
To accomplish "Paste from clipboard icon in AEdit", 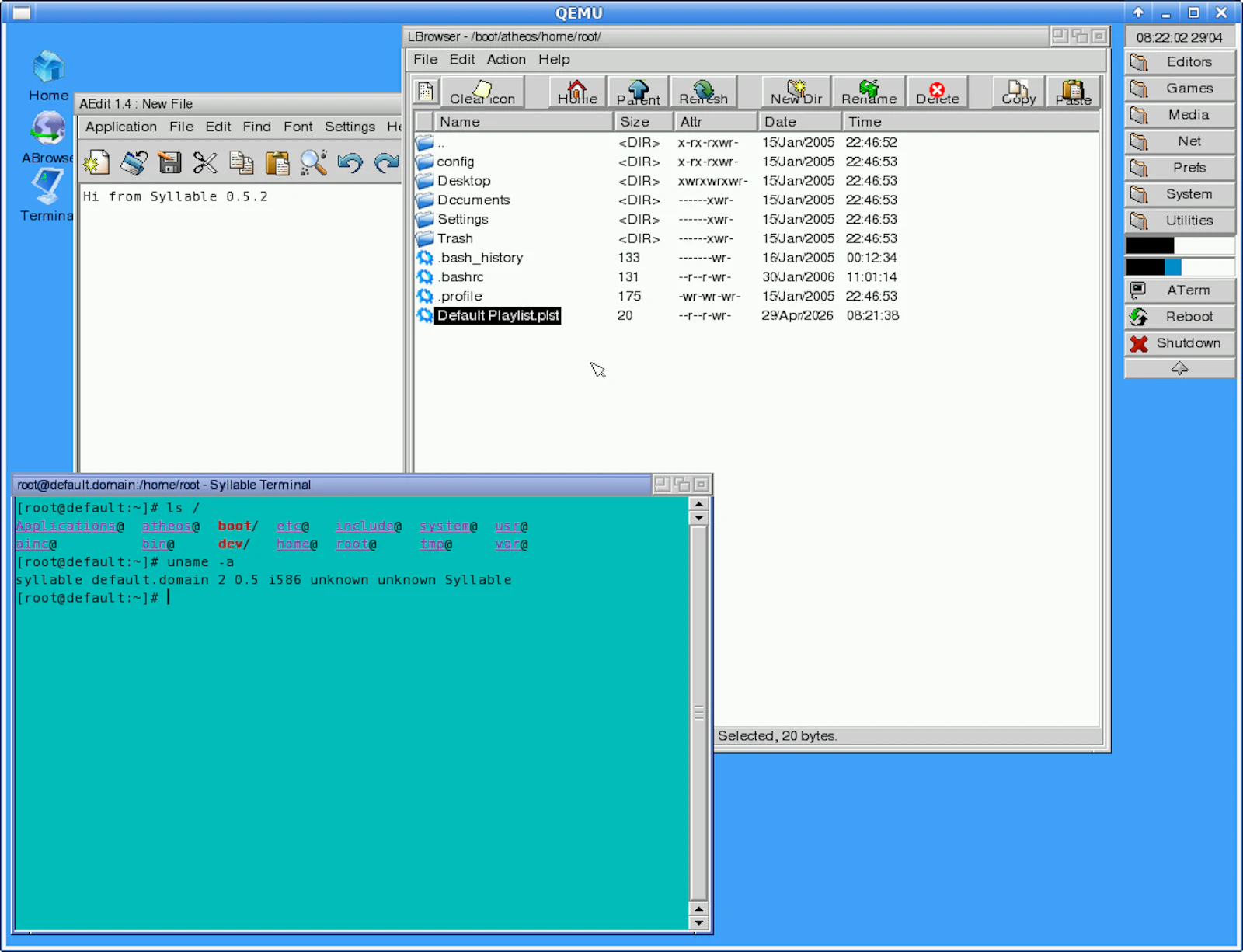I will [x=277, y=162].
